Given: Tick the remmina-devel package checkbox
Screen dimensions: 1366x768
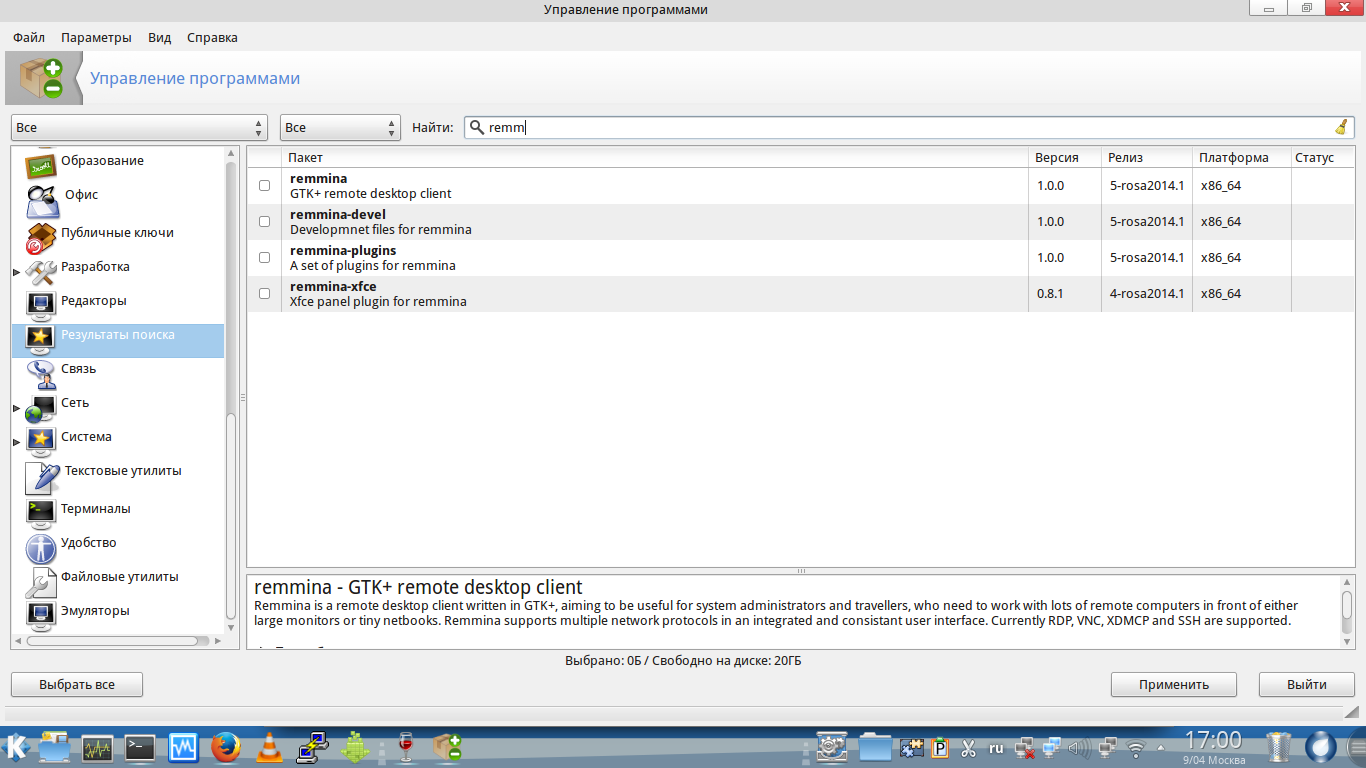Looking at the screenshot, I should click(x=264, y=221).
